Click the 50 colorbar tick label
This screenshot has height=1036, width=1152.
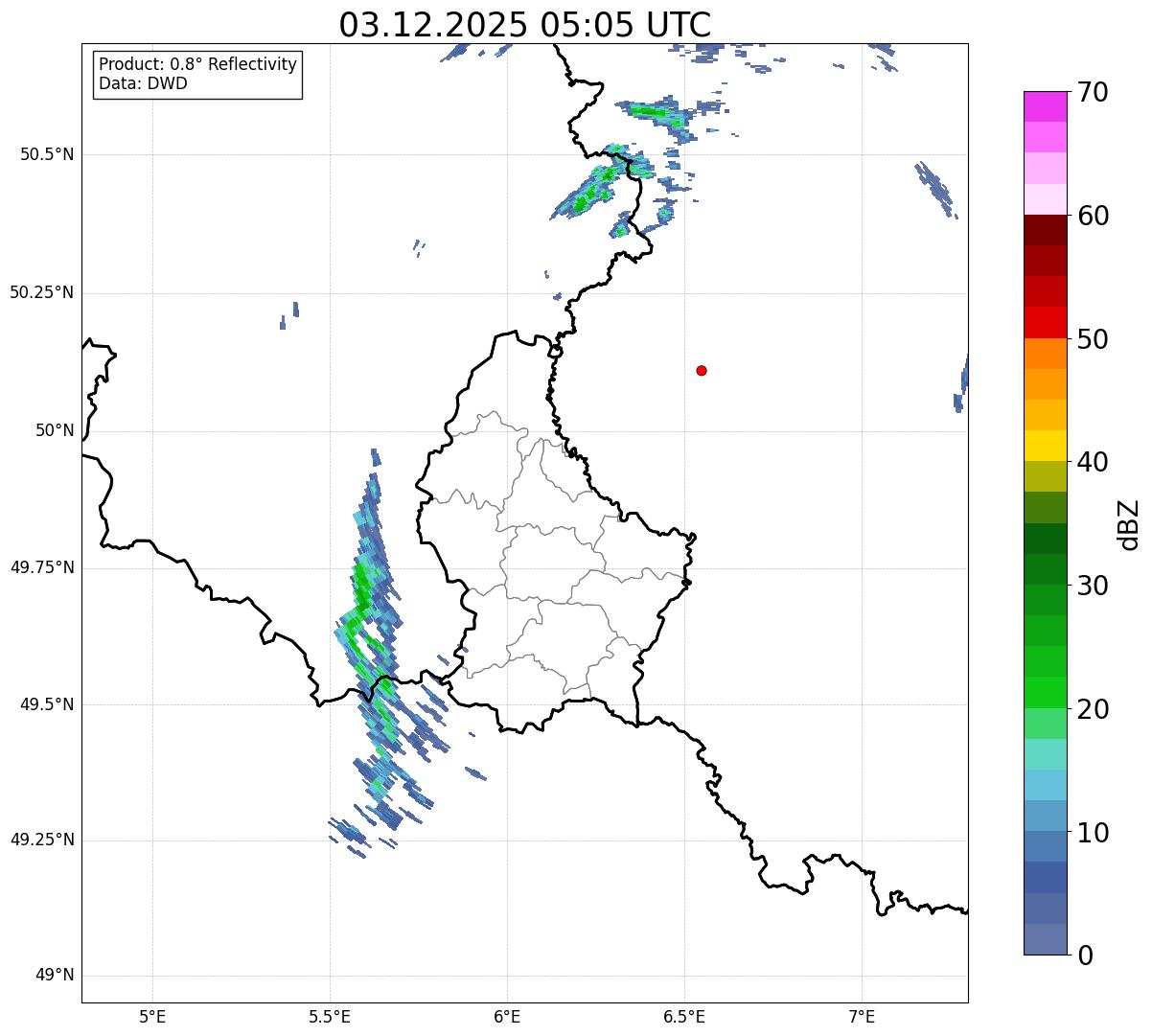point(1093,339)
